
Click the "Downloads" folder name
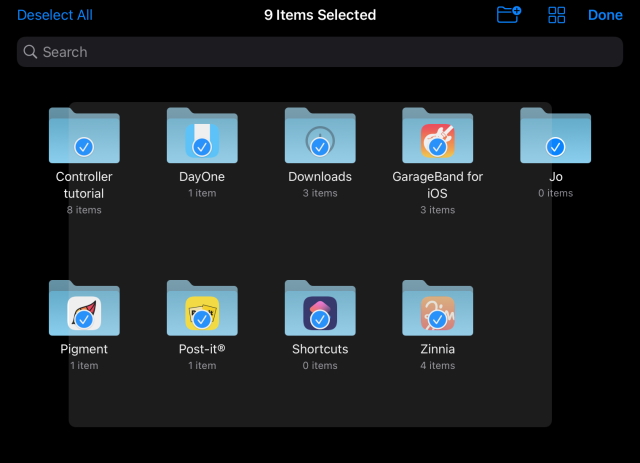click(x=320, y=177)
